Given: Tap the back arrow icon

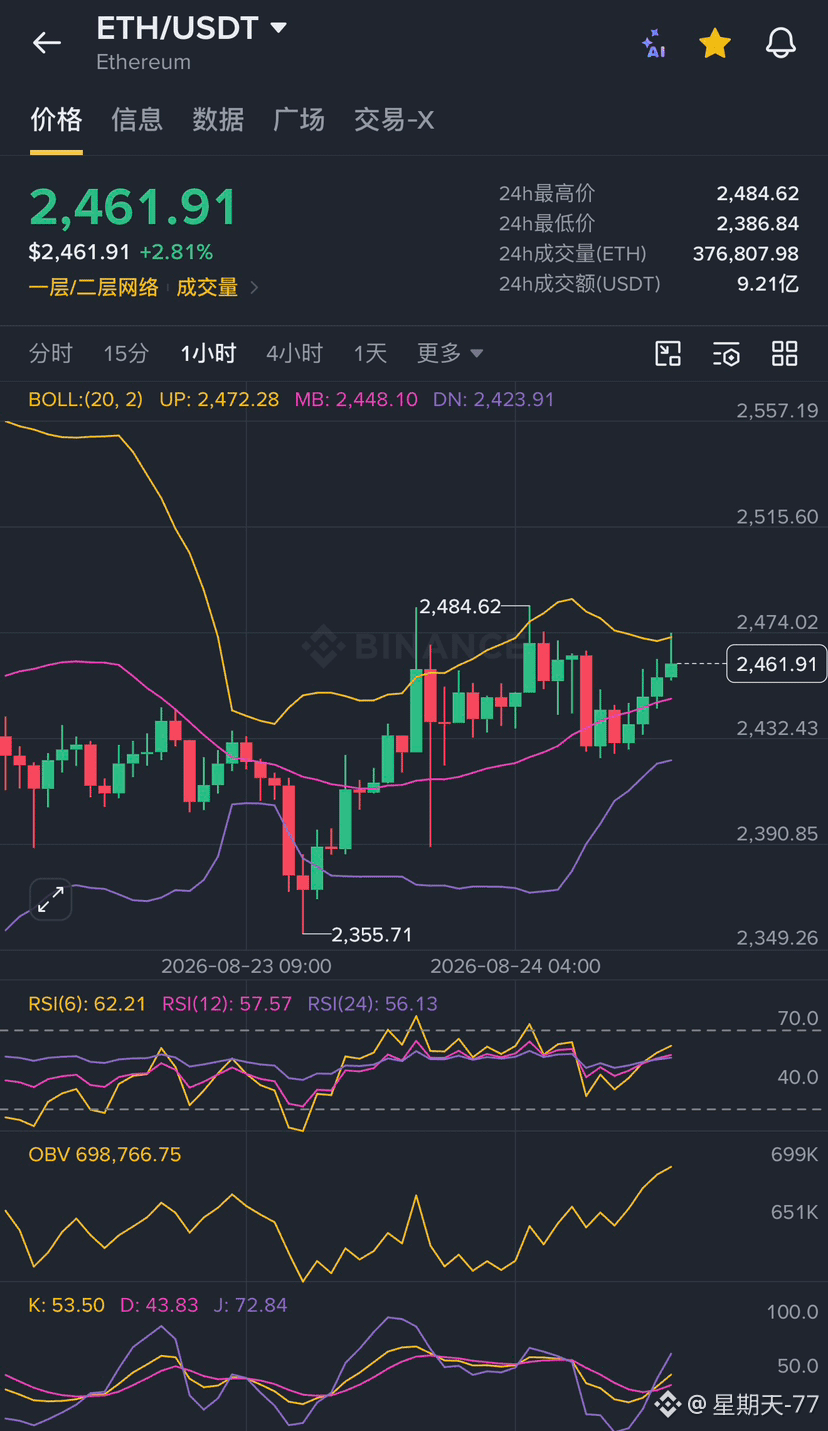Looking at the screenshot, I should (47, 42).
